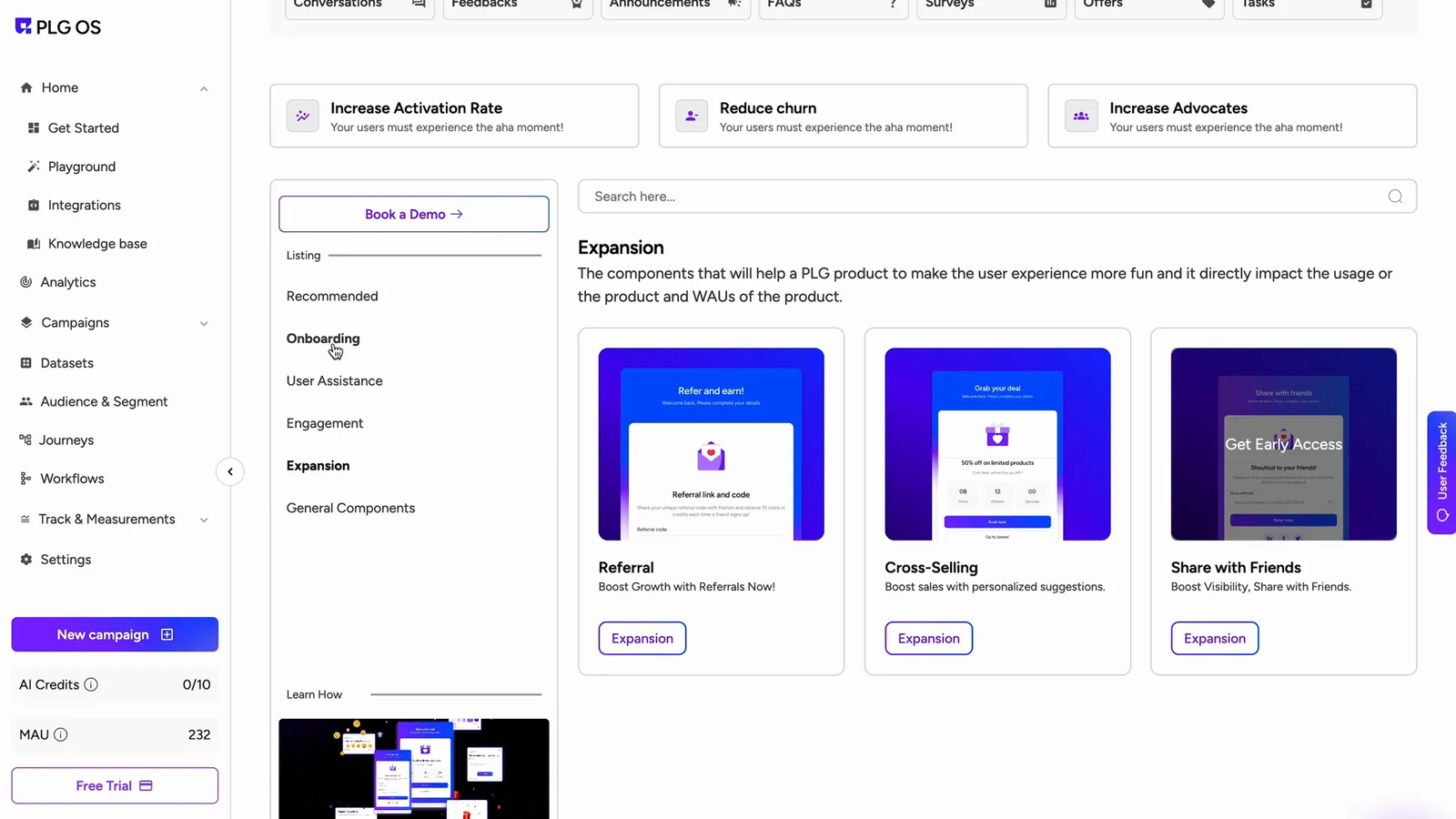Expand Track & Measurements chevron
The height and width of the screenshot is (819, 1456).
204,521
